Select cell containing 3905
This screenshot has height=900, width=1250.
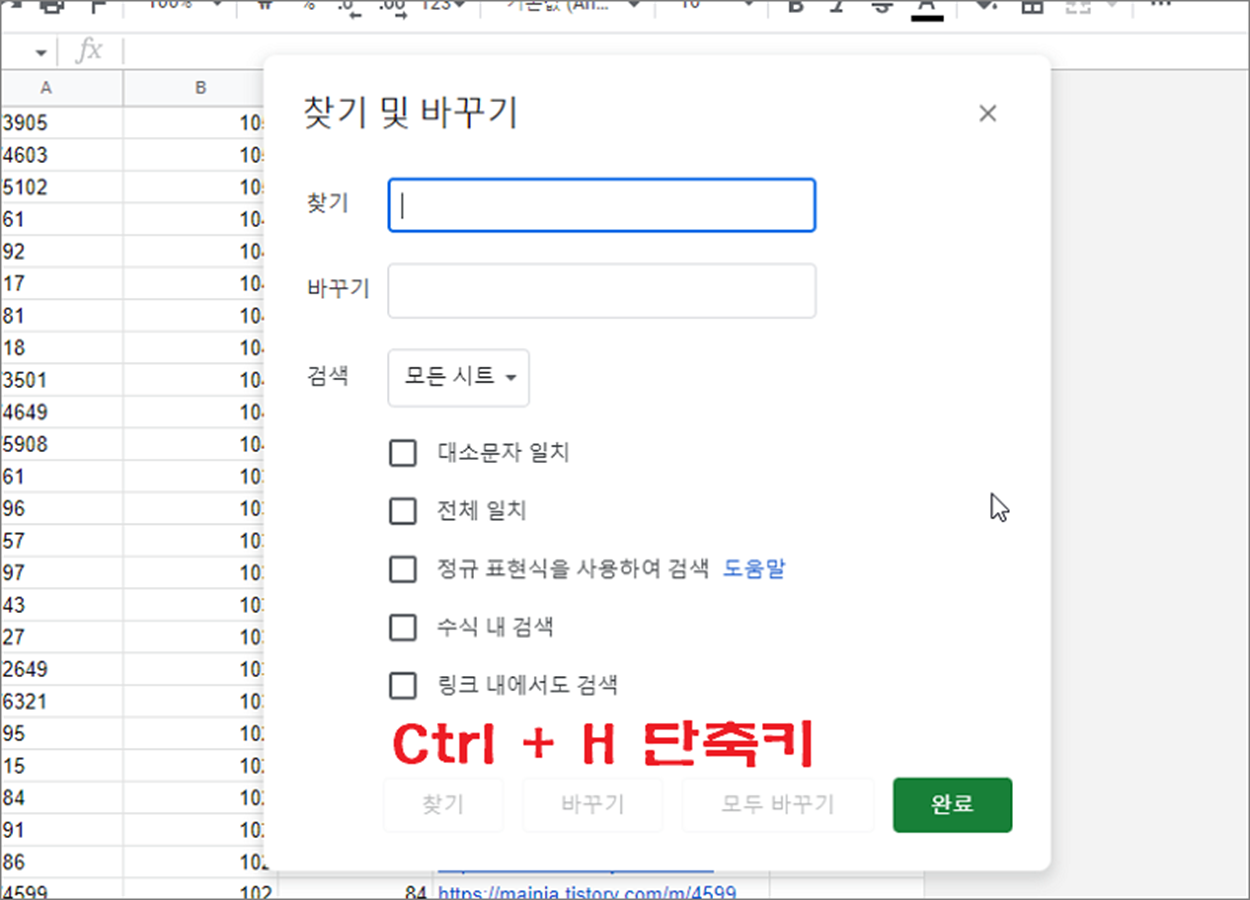click(62, 123)
